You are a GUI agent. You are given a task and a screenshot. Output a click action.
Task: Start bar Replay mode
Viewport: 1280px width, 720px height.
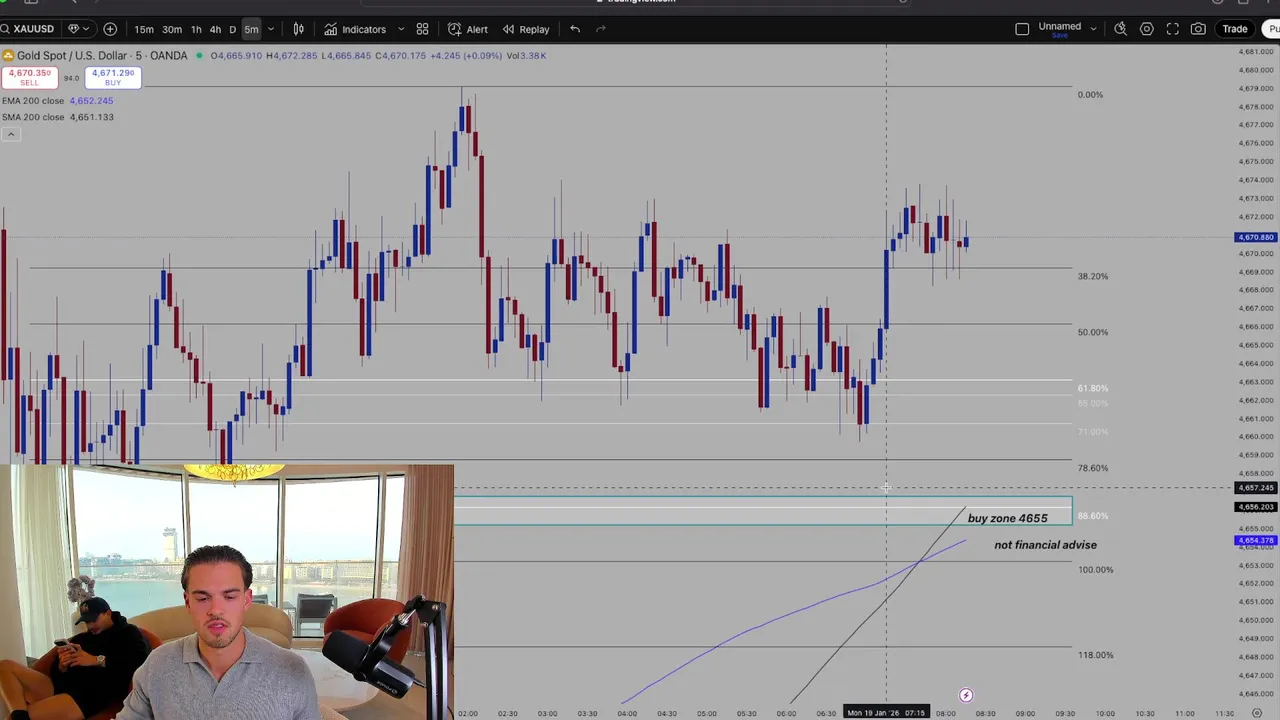point(525,29)
